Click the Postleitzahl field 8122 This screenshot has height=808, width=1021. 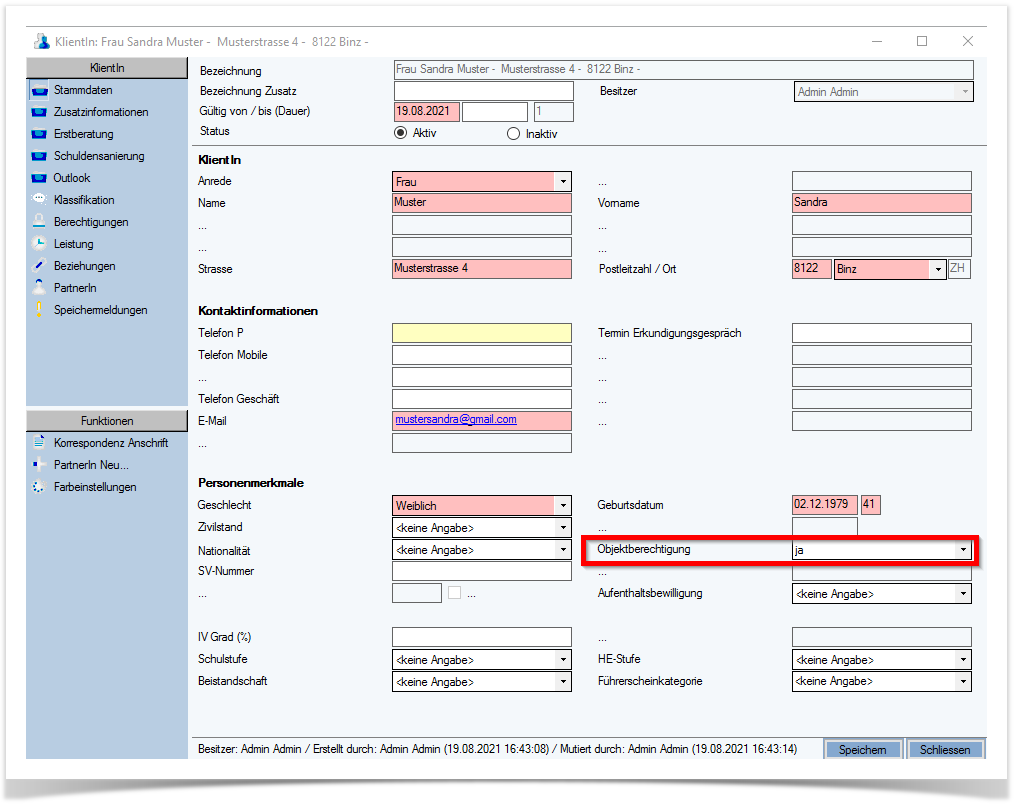coord(812,269)
